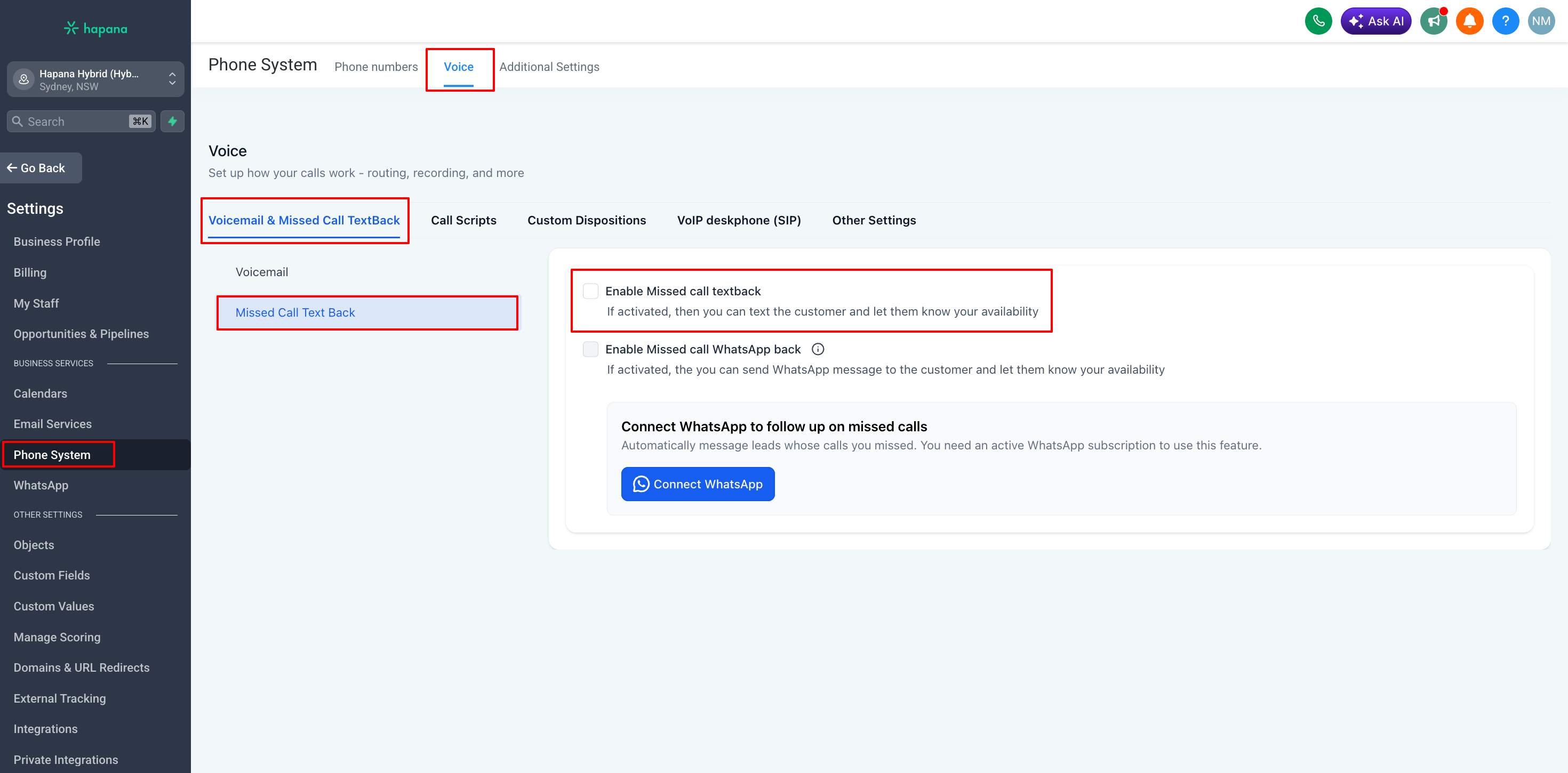The image size is (1568, 773).
Task: Switch to the Call Scripts tab
Action: [463, 220]
